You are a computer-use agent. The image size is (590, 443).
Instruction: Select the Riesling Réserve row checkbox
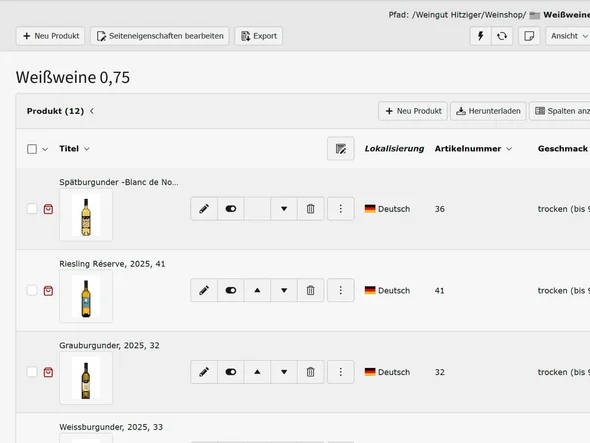click(32, 291)
